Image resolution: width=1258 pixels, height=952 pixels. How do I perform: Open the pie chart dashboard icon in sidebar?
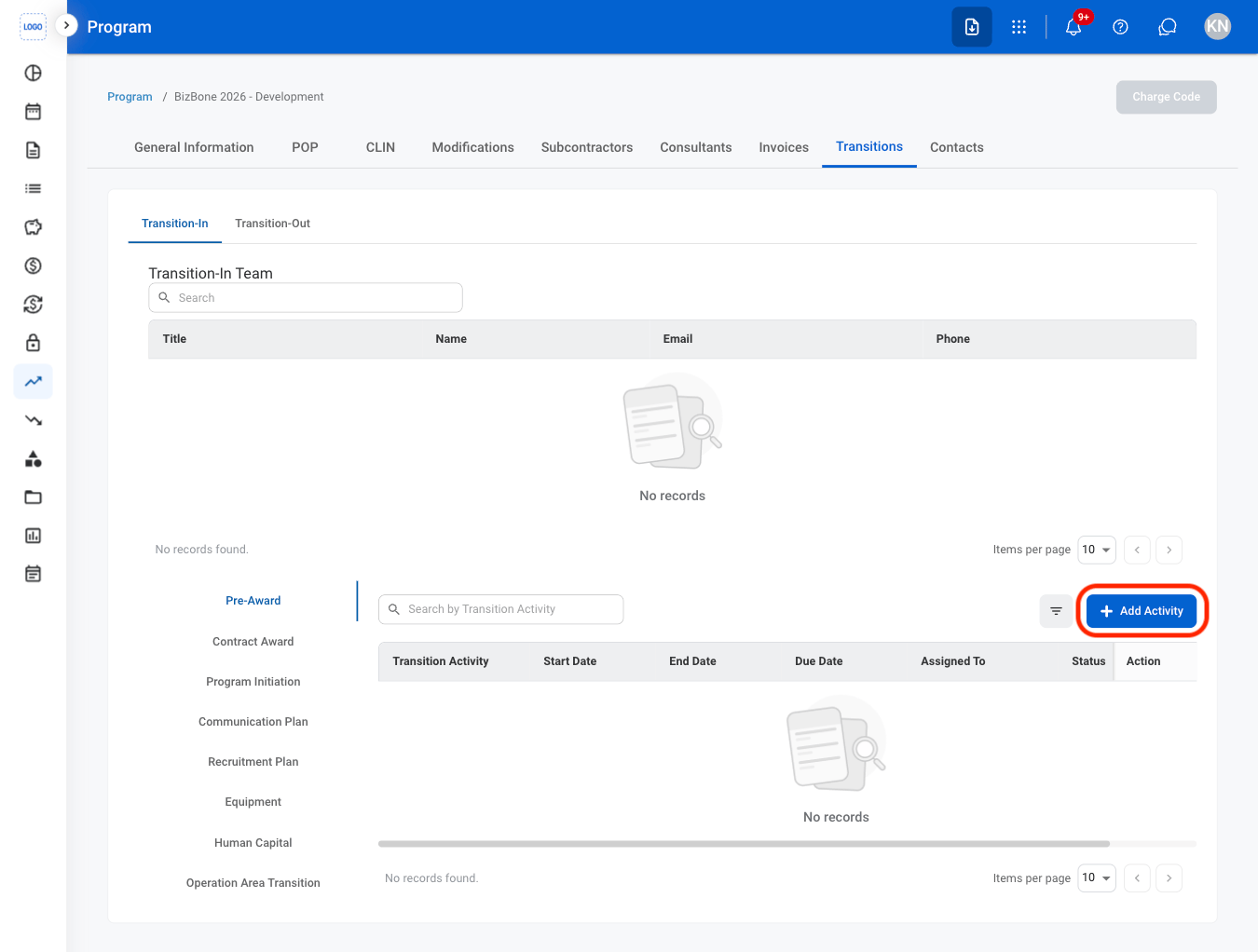[x=33, y=73]
